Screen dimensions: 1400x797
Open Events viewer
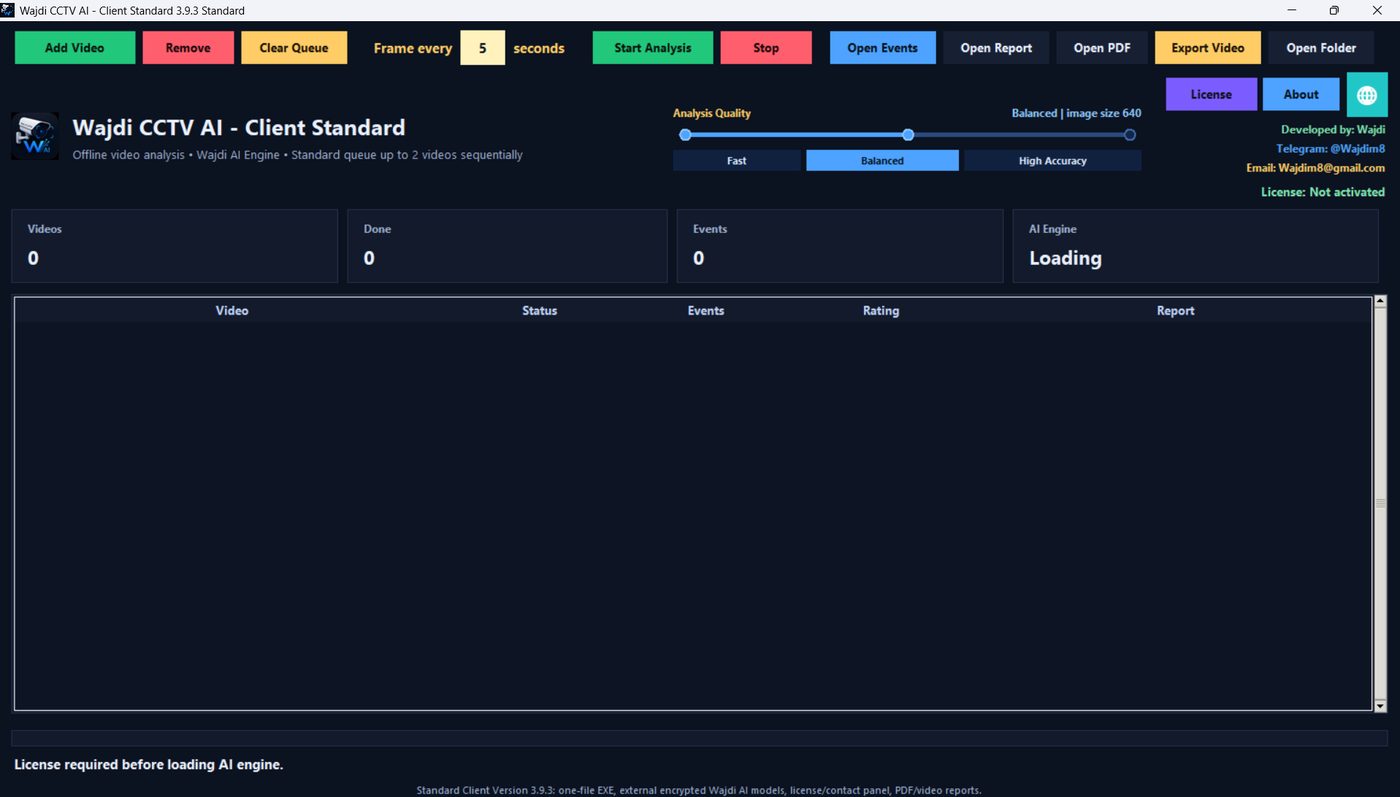[883, 48]
